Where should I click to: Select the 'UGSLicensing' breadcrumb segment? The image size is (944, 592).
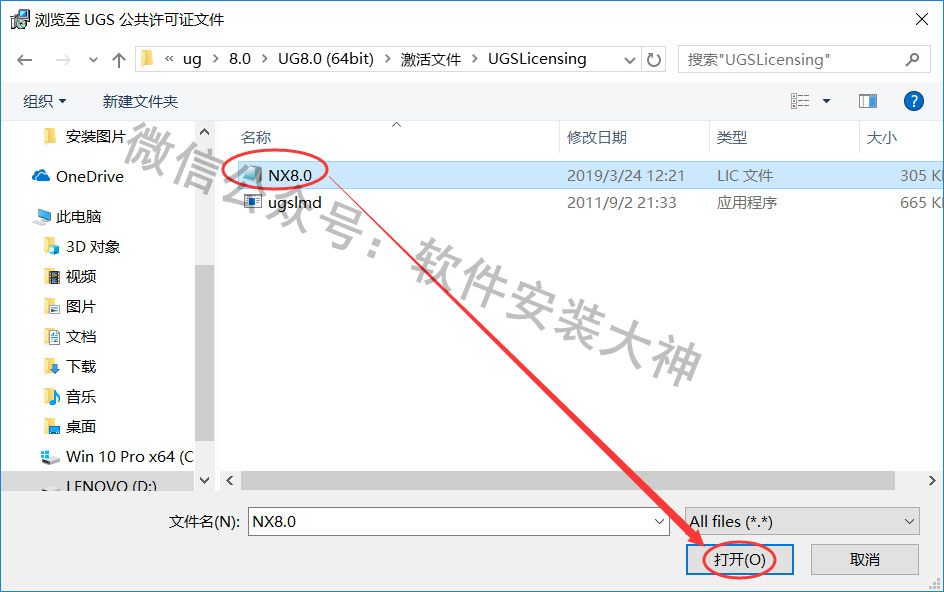click(537, 59)
